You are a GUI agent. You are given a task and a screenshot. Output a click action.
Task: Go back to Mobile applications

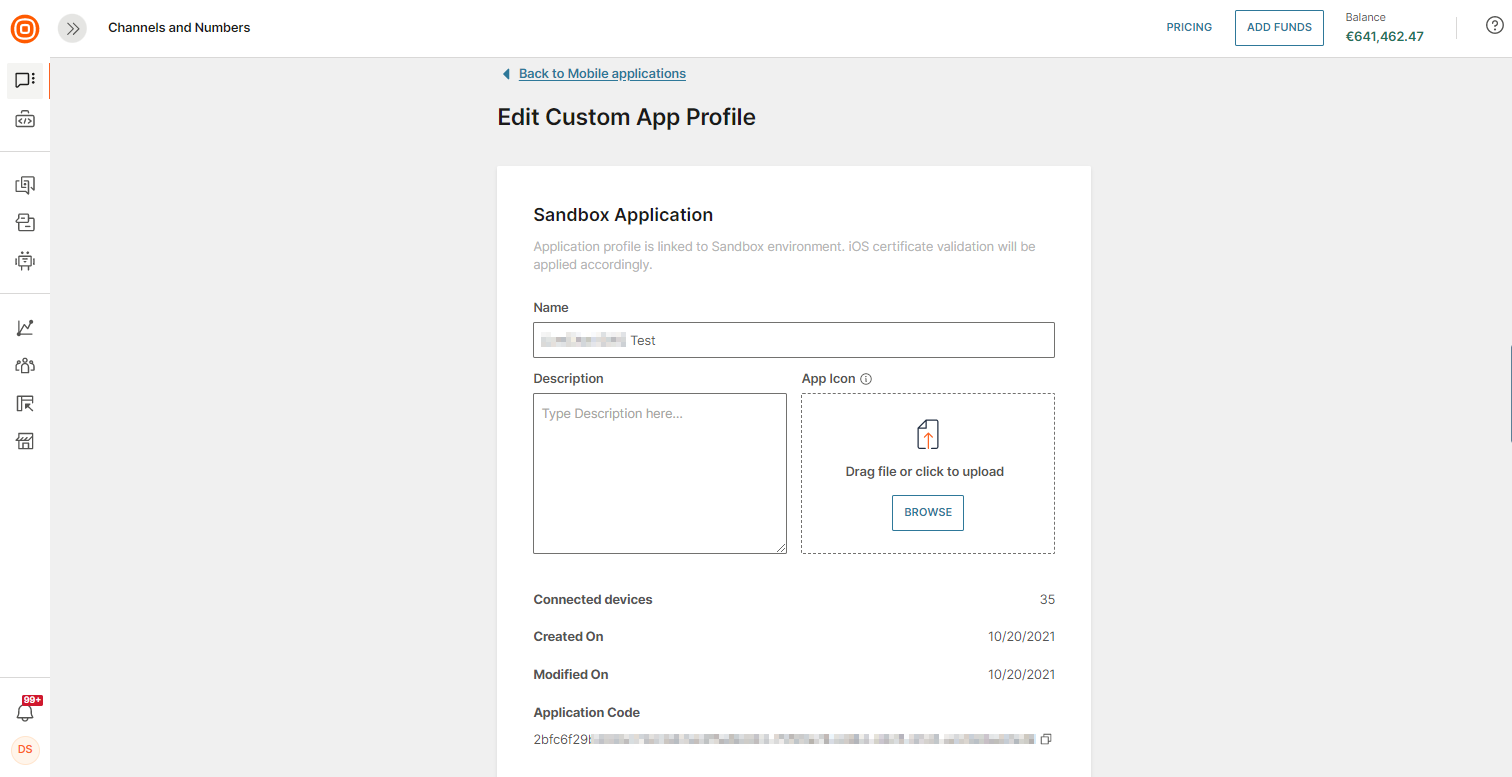[x=601, y=74]
